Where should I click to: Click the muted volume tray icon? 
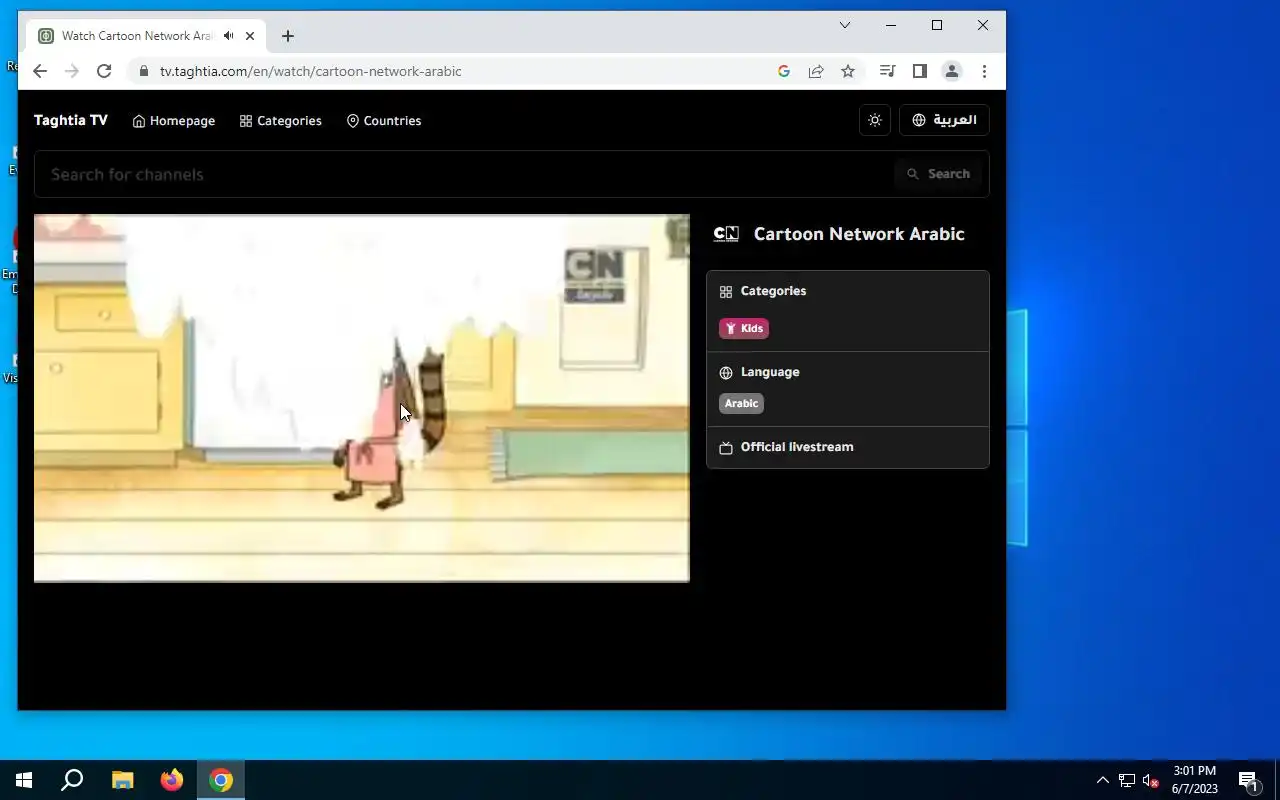(x=1151, y=780)
